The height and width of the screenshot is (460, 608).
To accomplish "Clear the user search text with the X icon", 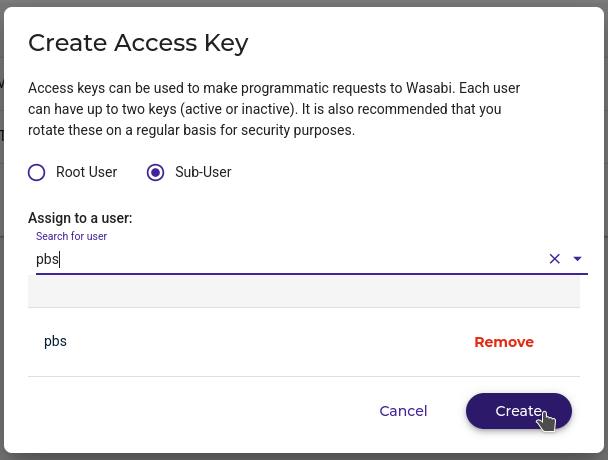I will click(x=554, y=259).
